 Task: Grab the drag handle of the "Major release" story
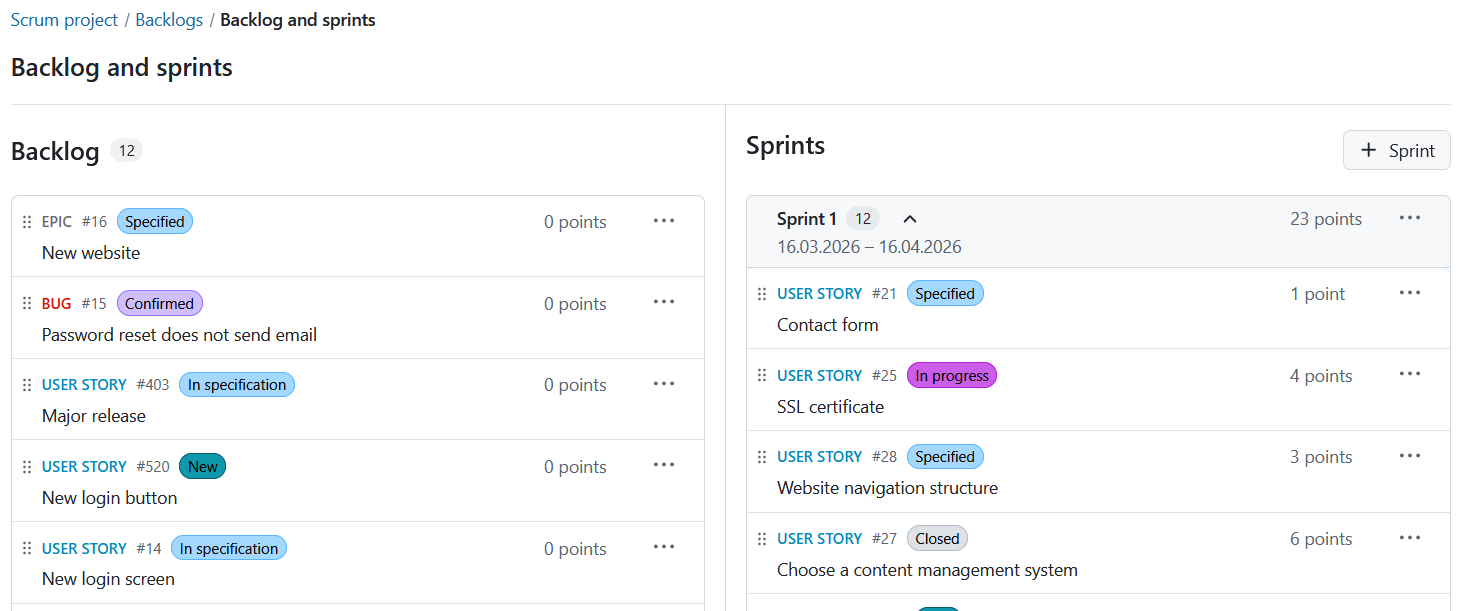[26, 383]
